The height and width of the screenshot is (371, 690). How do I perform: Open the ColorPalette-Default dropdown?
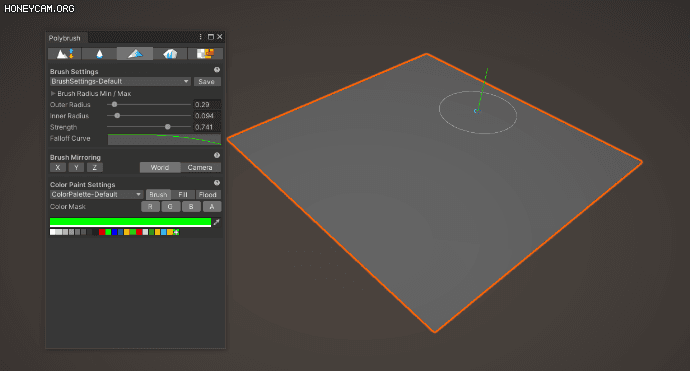(x=96, y=195)
